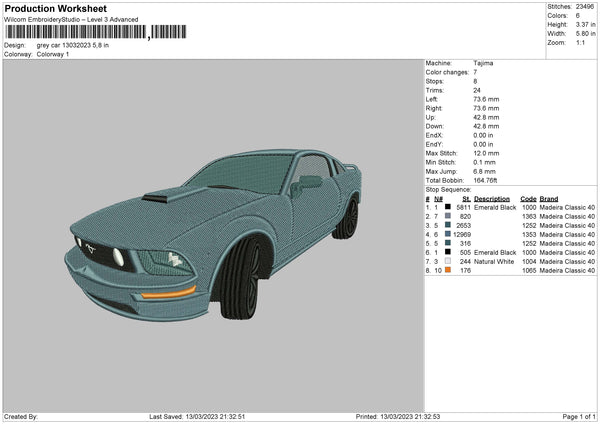Click the design name "grey car 13032023 5,8 in"
600x424 pixels.
click(x=73, y=45)
